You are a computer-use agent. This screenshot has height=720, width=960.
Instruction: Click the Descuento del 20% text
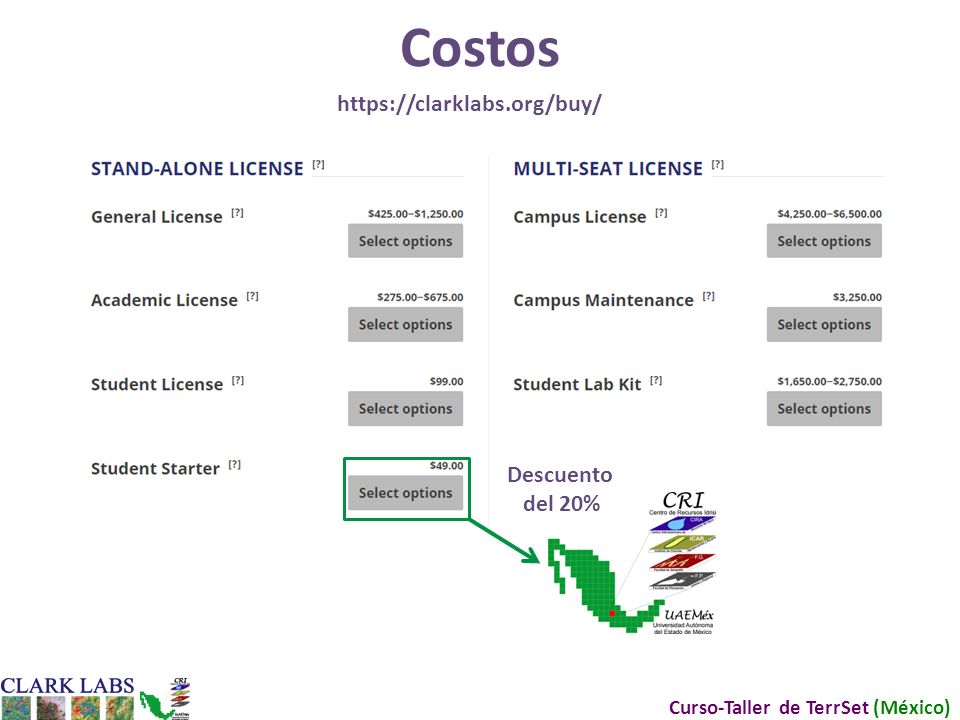pos(560,489)
